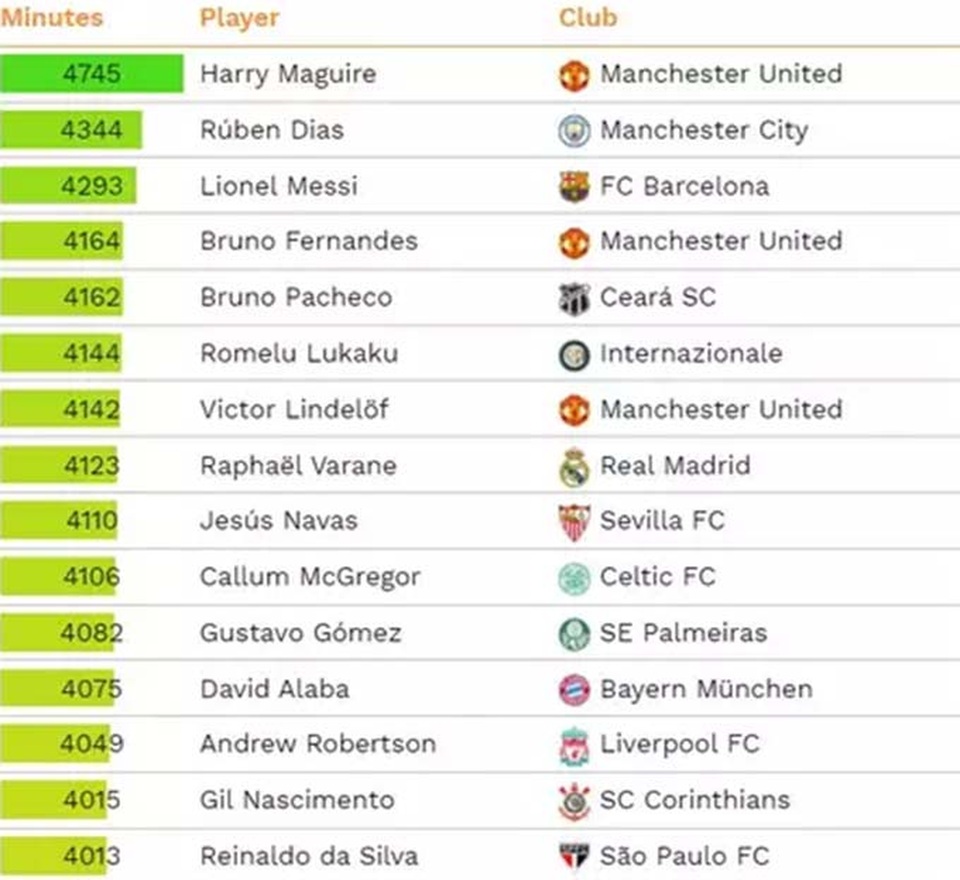Click the Bayern München crest icon

574,690
